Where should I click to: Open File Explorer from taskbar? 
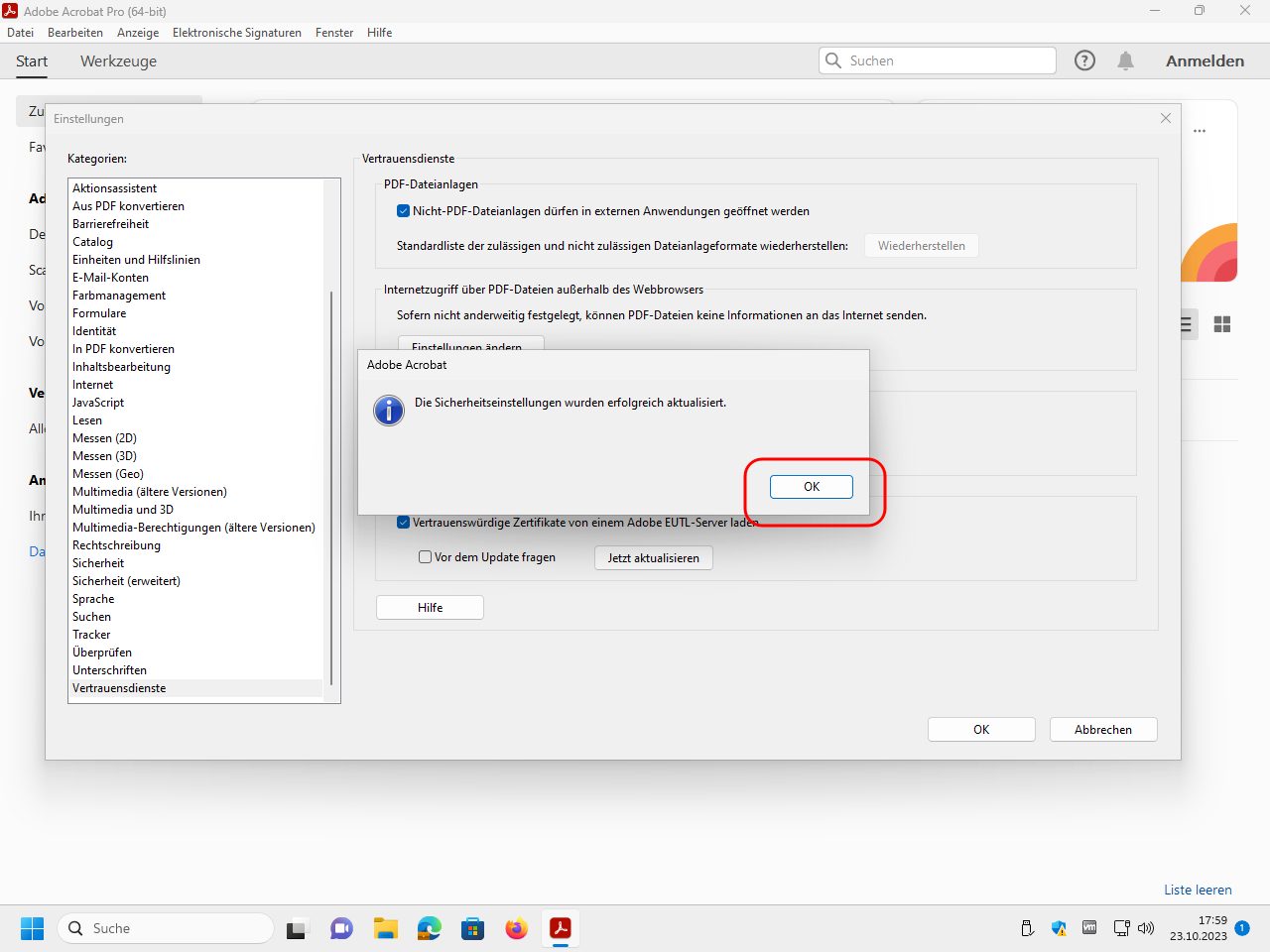[385, 928]
